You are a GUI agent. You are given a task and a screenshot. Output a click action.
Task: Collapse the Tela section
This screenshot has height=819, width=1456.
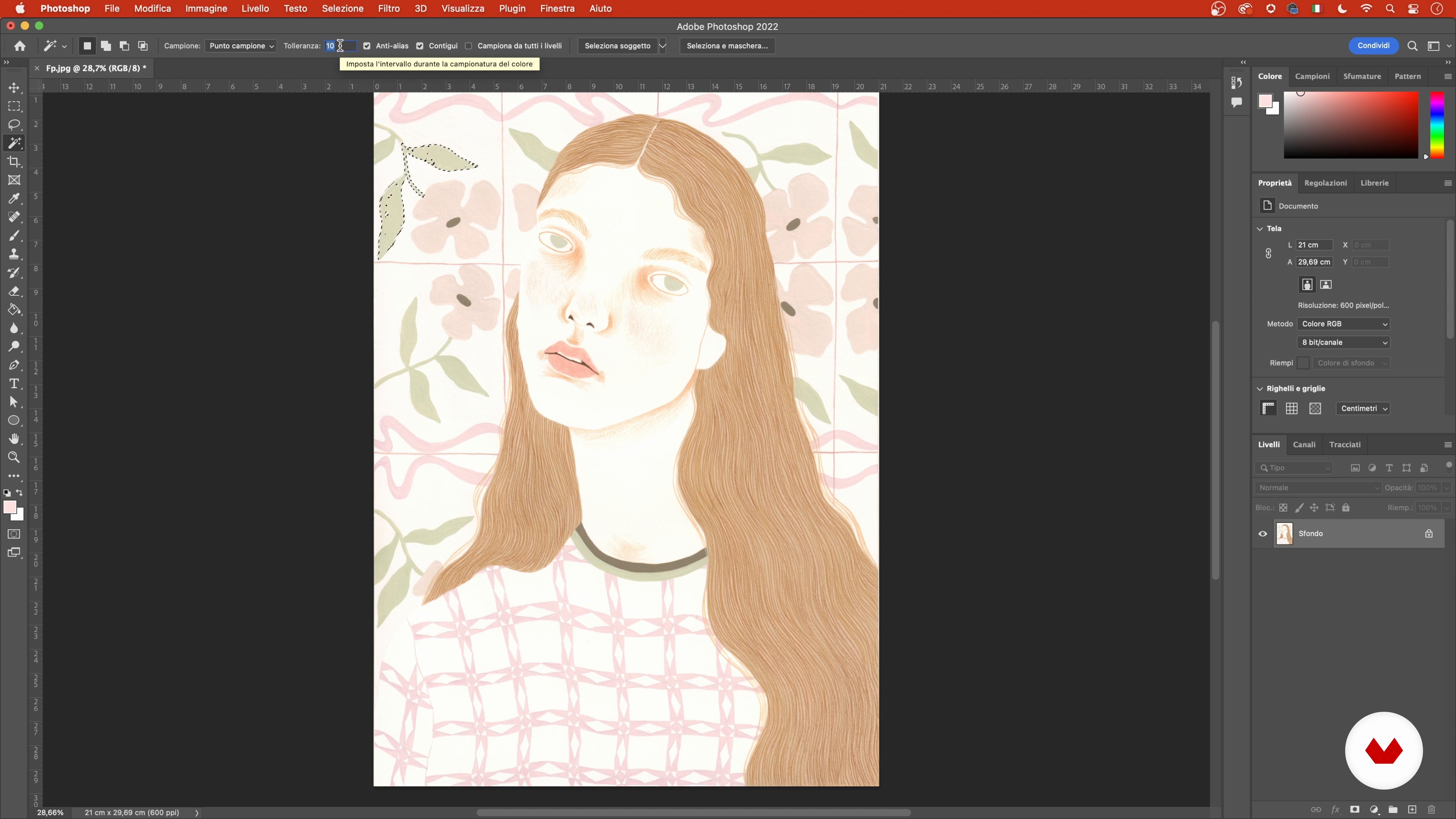[1260, 228]
